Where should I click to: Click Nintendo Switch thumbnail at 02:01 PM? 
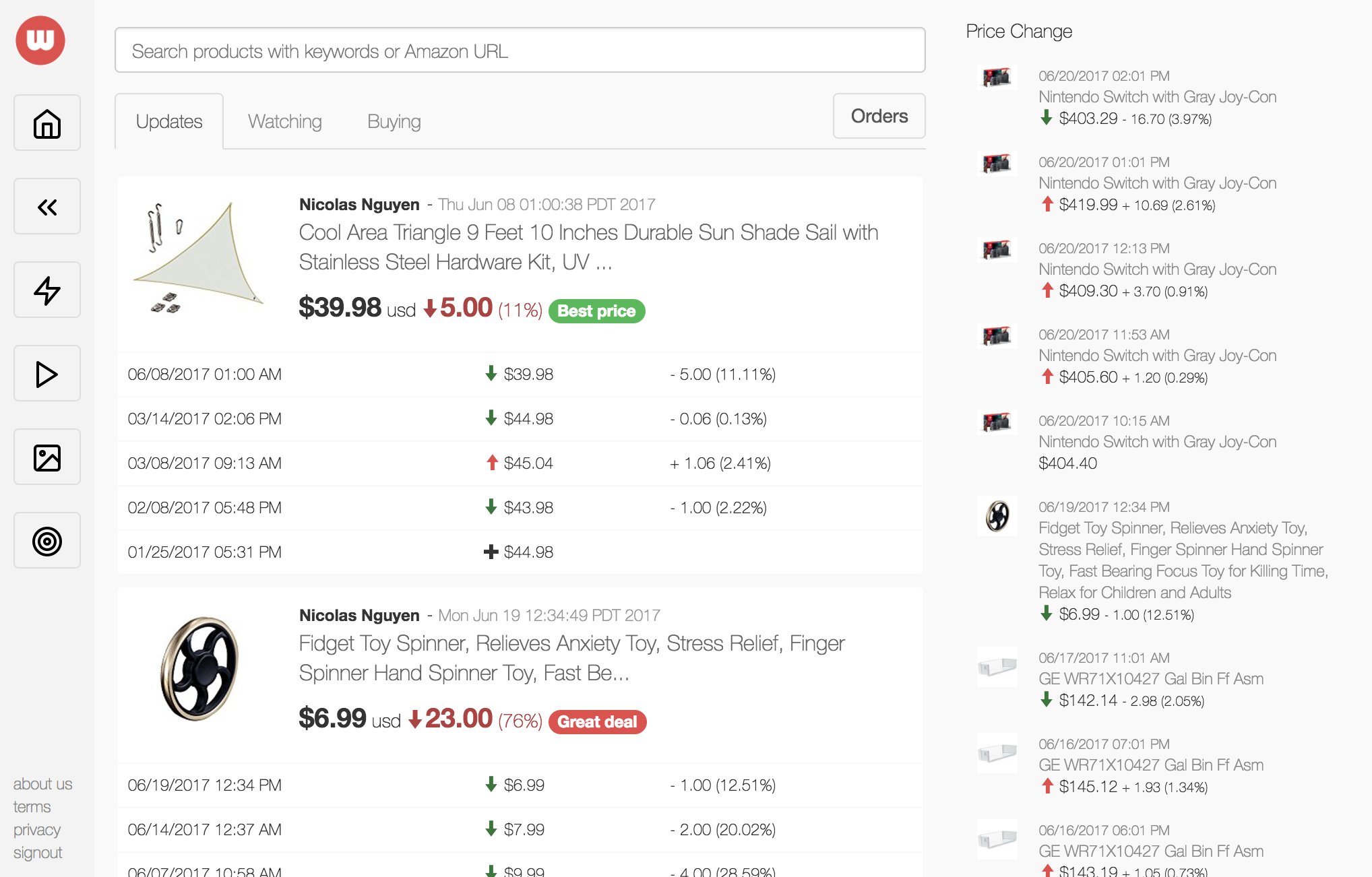tap(997, 78)
